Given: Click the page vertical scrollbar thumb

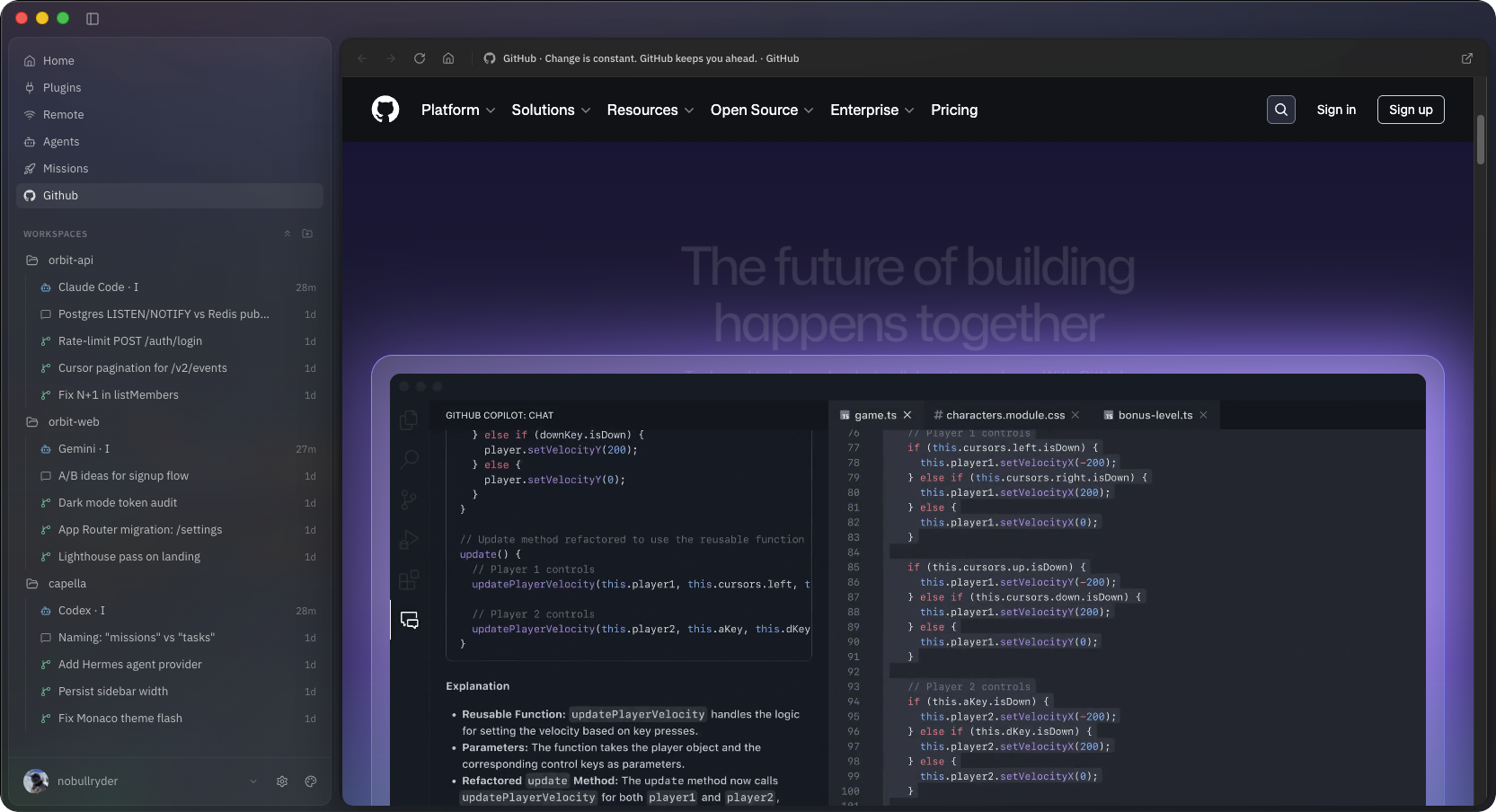Looking at the screenshot, I should tap(1480, 139).
